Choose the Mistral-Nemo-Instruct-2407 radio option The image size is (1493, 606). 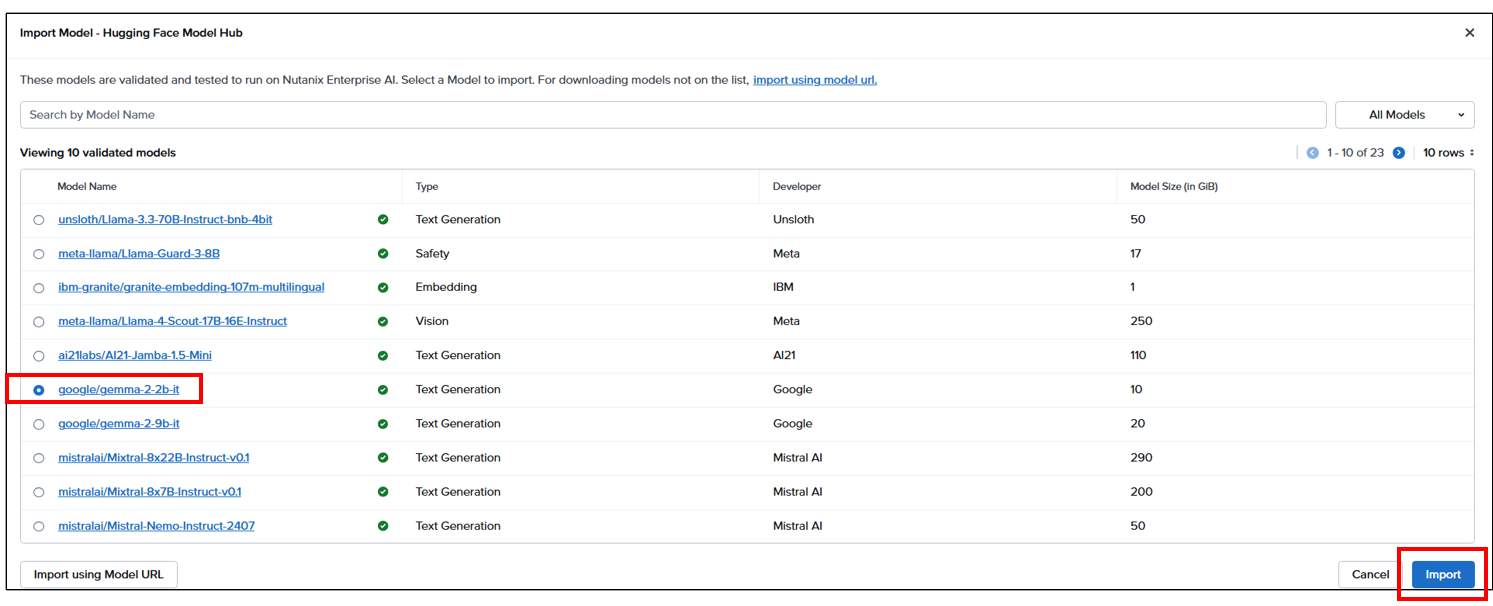(x=39, y=526)
